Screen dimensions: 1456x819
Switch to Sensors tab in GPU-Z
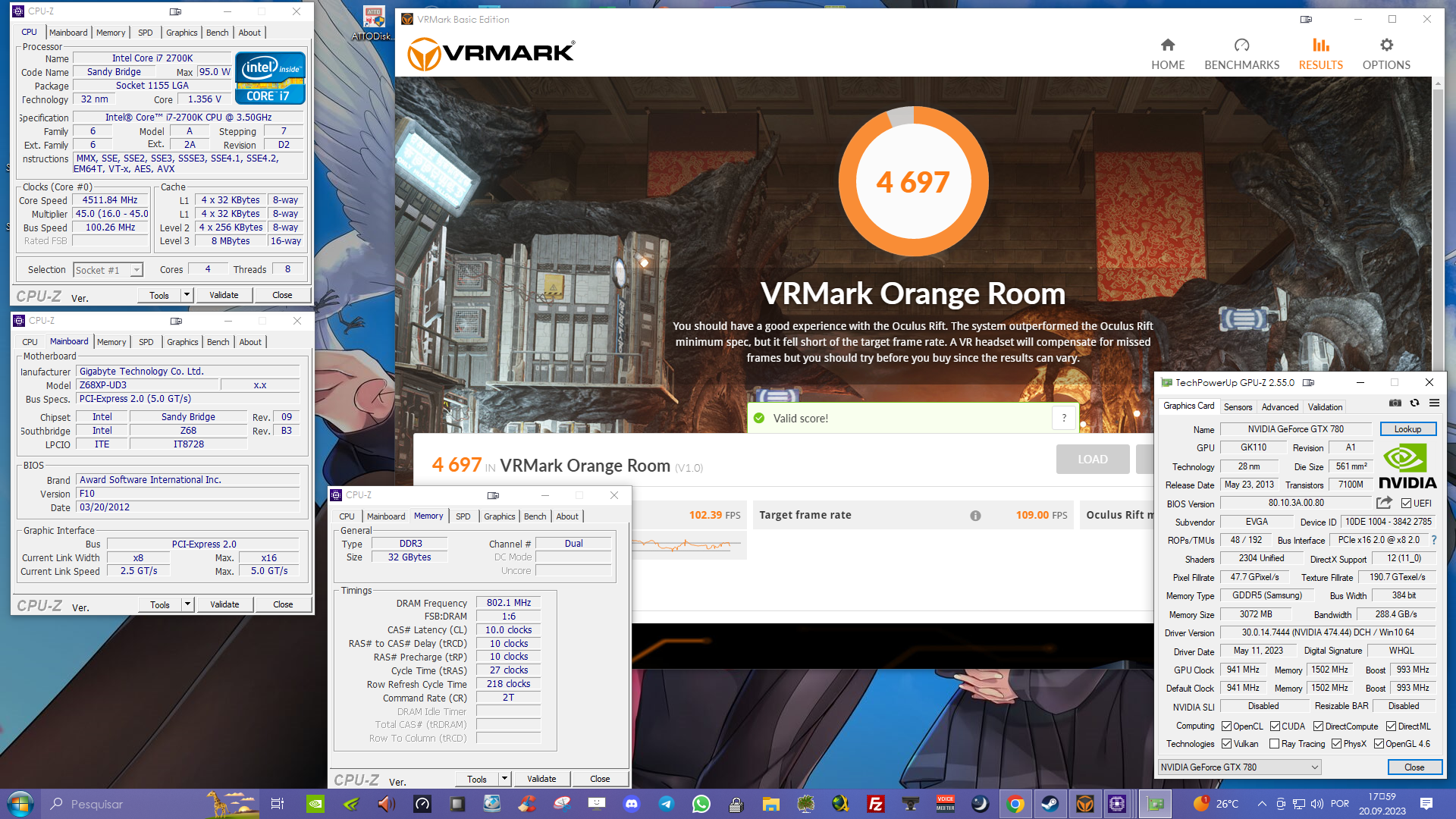1238,407
